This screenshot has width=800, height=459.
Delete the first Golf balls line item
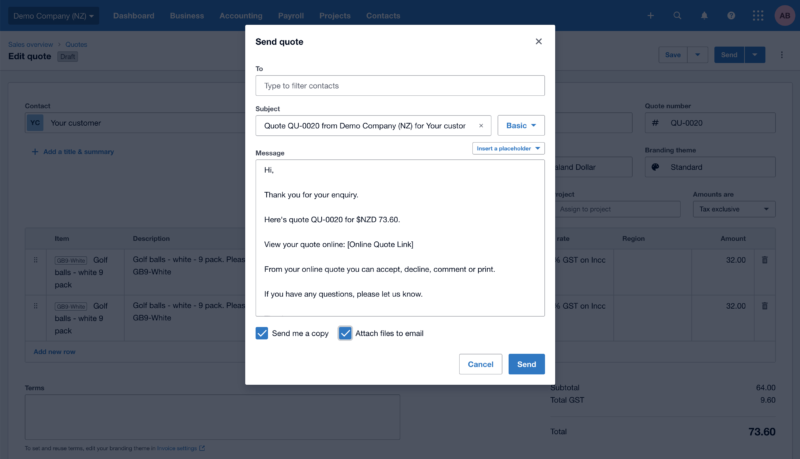coord(764,260)
